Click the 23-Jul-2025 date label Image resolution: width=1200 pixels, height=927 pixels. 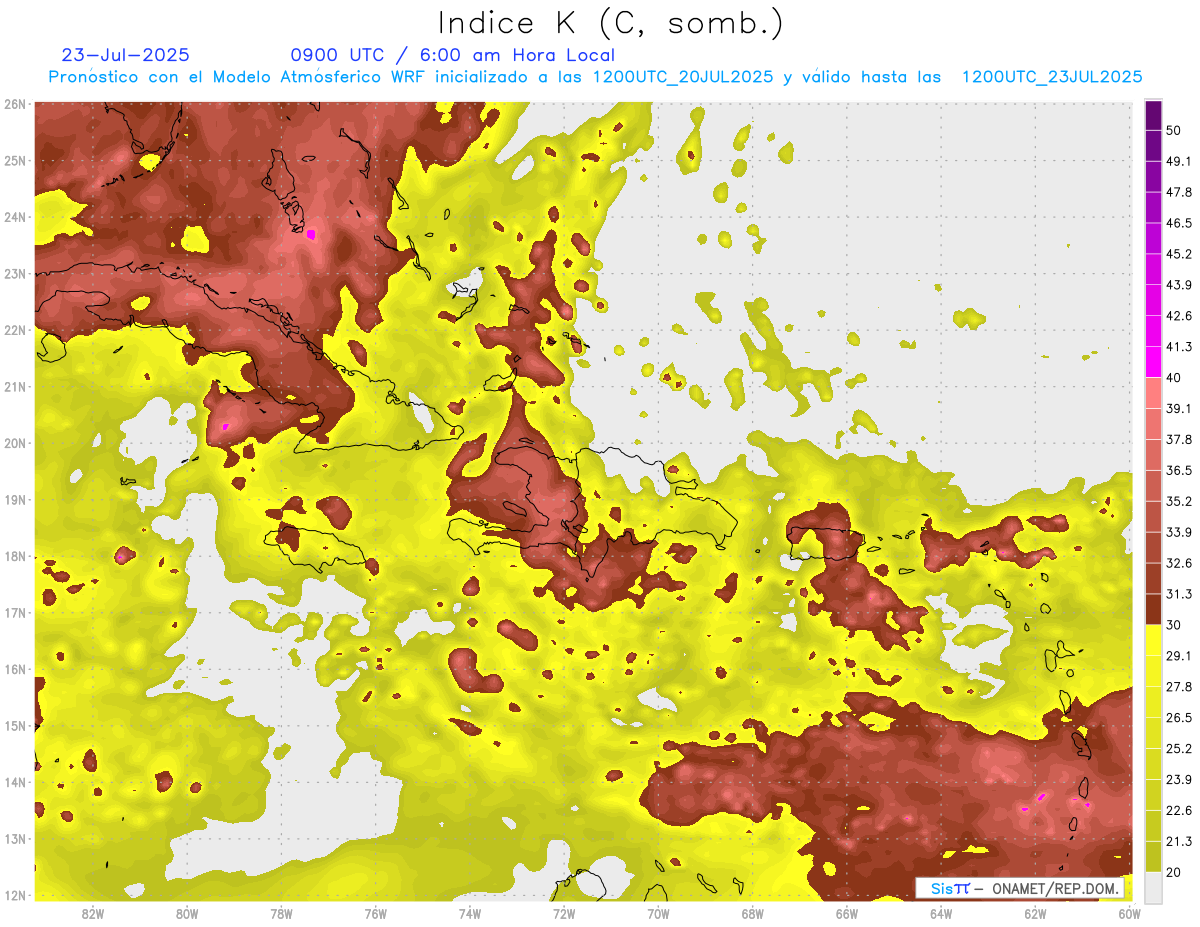click(x=125, y=55)
